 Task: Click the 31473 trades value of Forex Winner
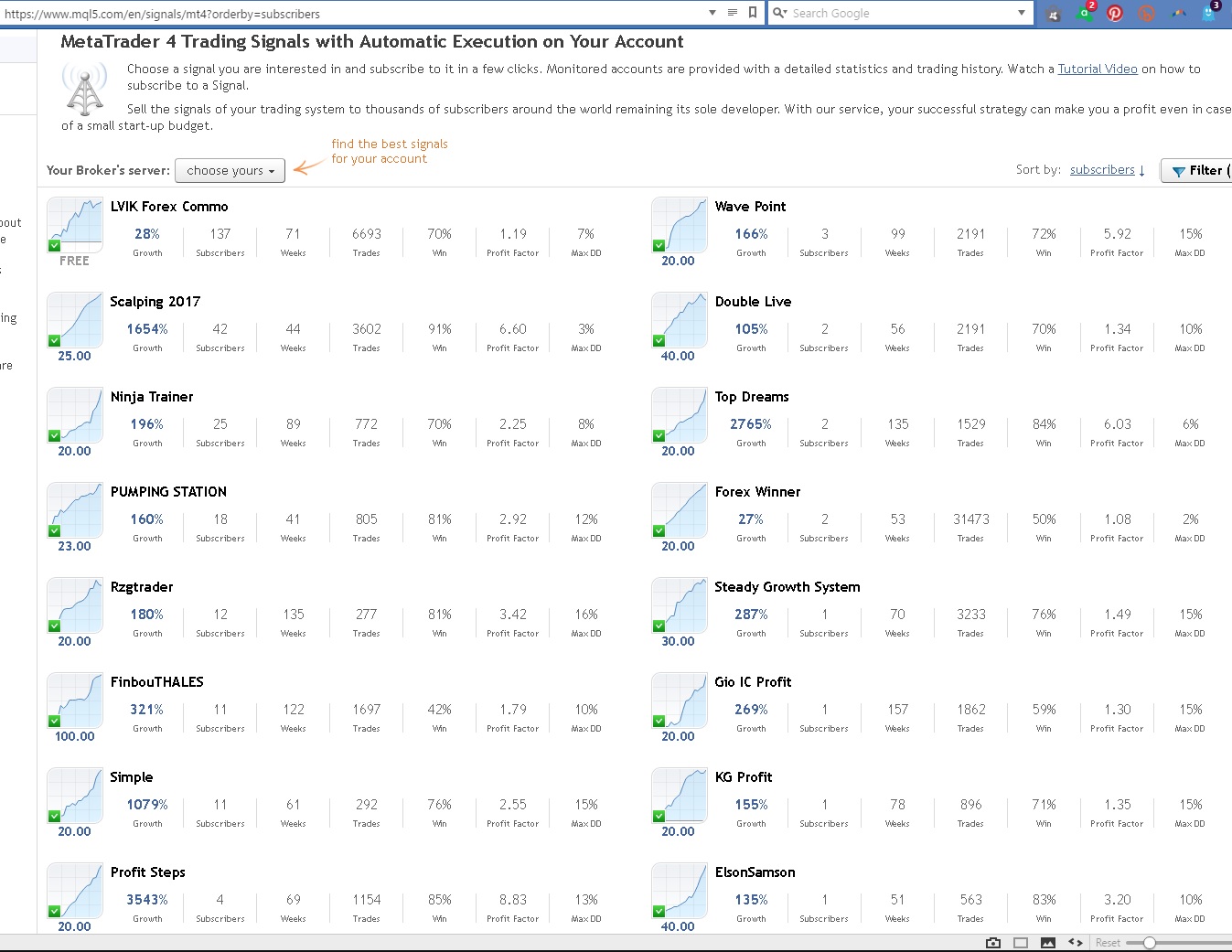pyautogui.click(x=971, y=519)
